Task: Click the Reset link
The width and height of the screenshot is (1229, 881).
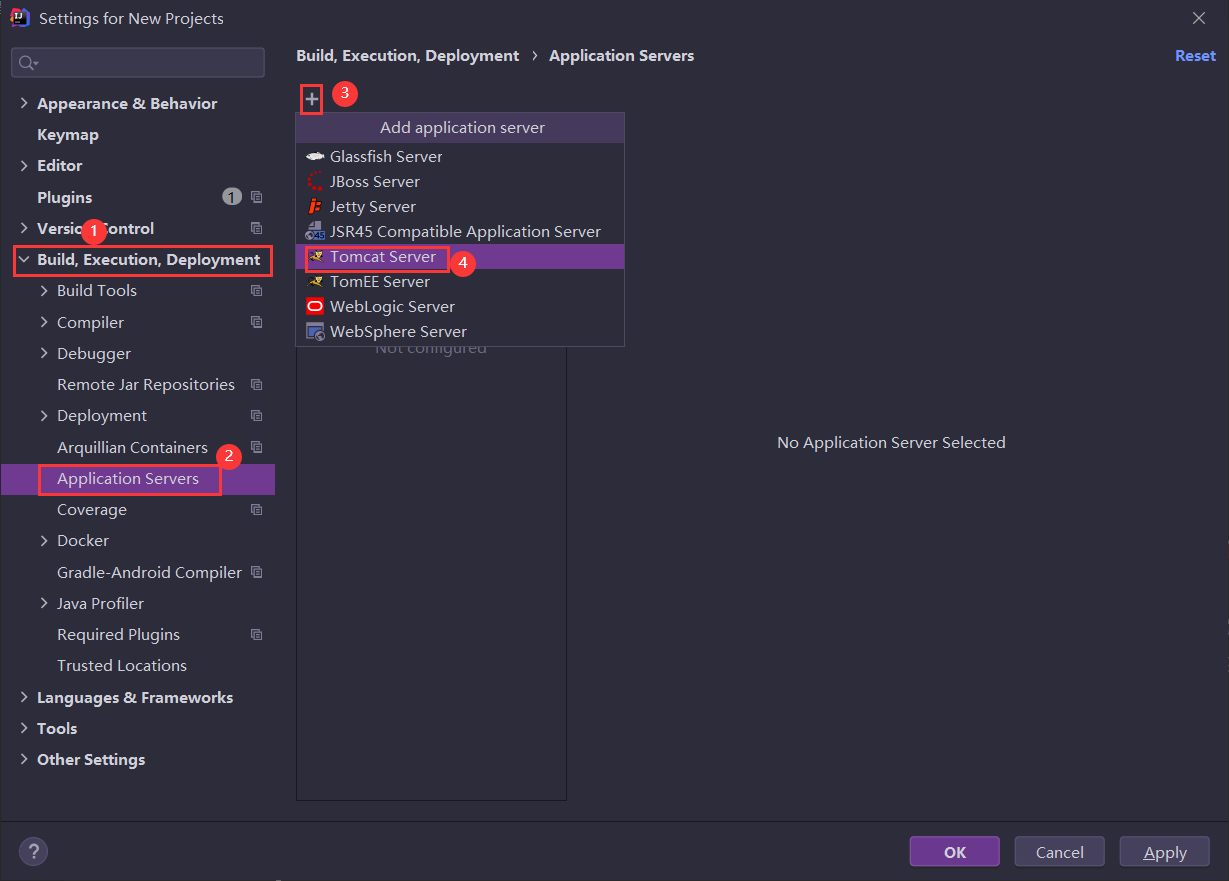Action: (1195, 56)
